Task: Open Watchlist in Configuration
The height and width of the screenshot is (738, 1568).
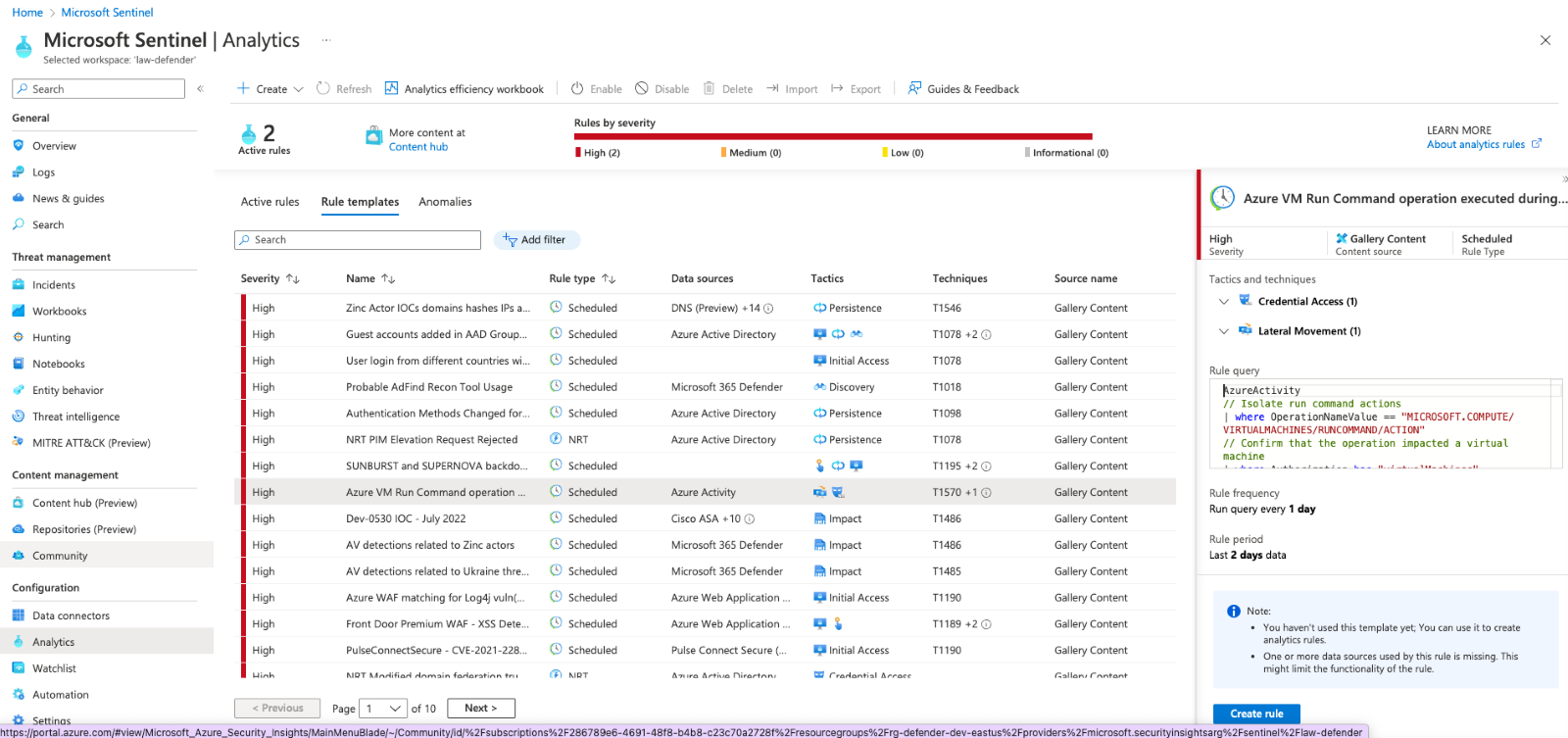Action: 54,669
